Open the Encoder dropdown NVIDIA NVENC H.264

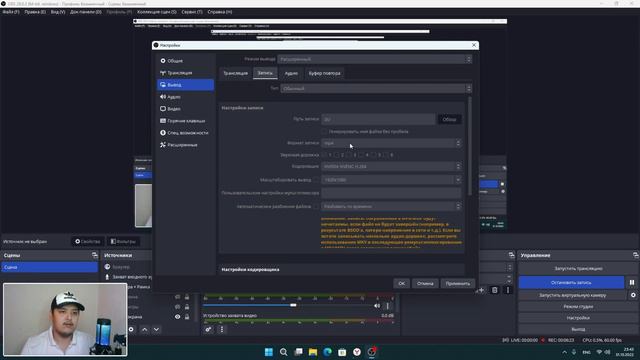(x=391, y=167)
